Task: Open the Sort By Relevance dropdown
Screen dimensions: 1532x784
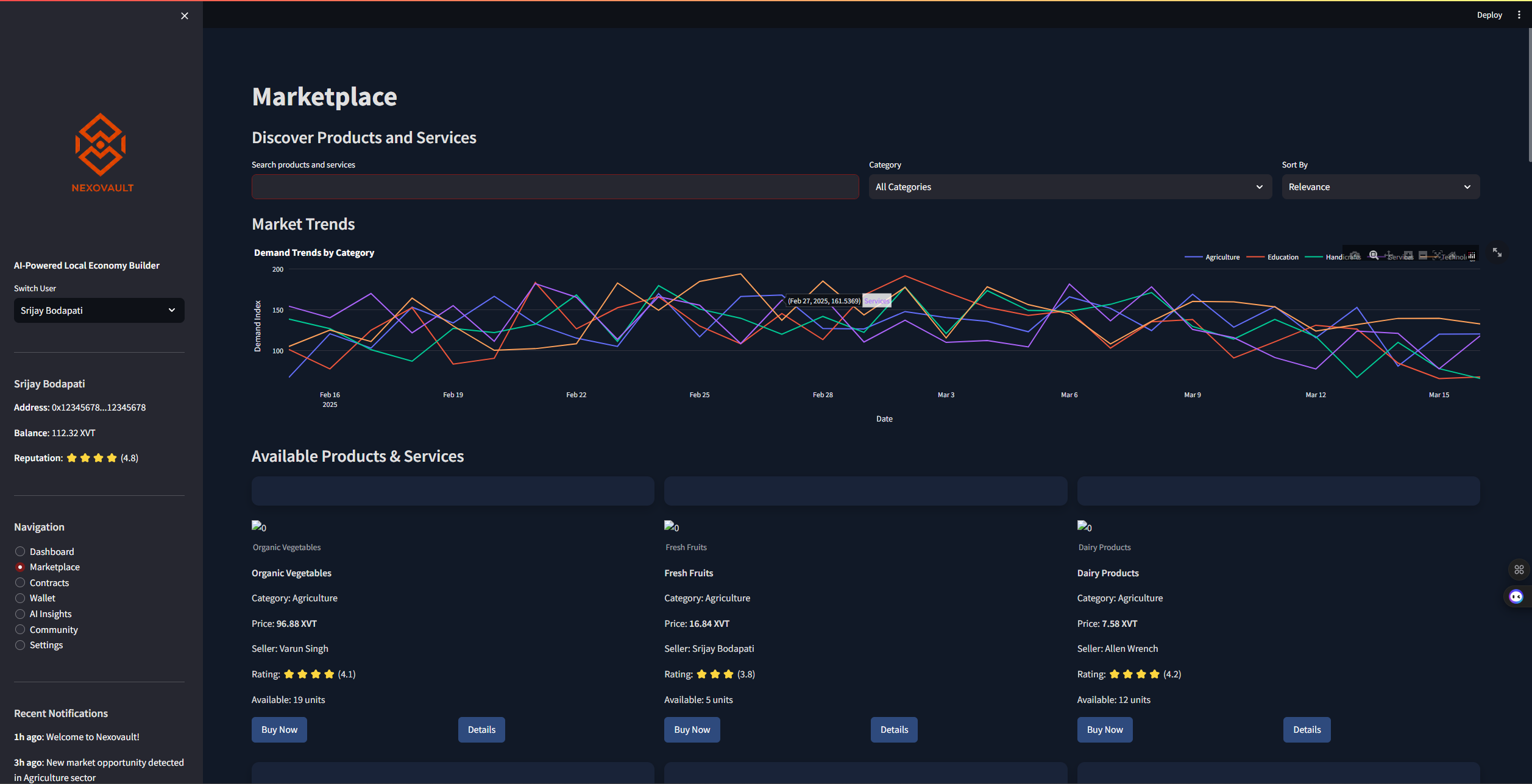Action: (x=1380, y=187)
